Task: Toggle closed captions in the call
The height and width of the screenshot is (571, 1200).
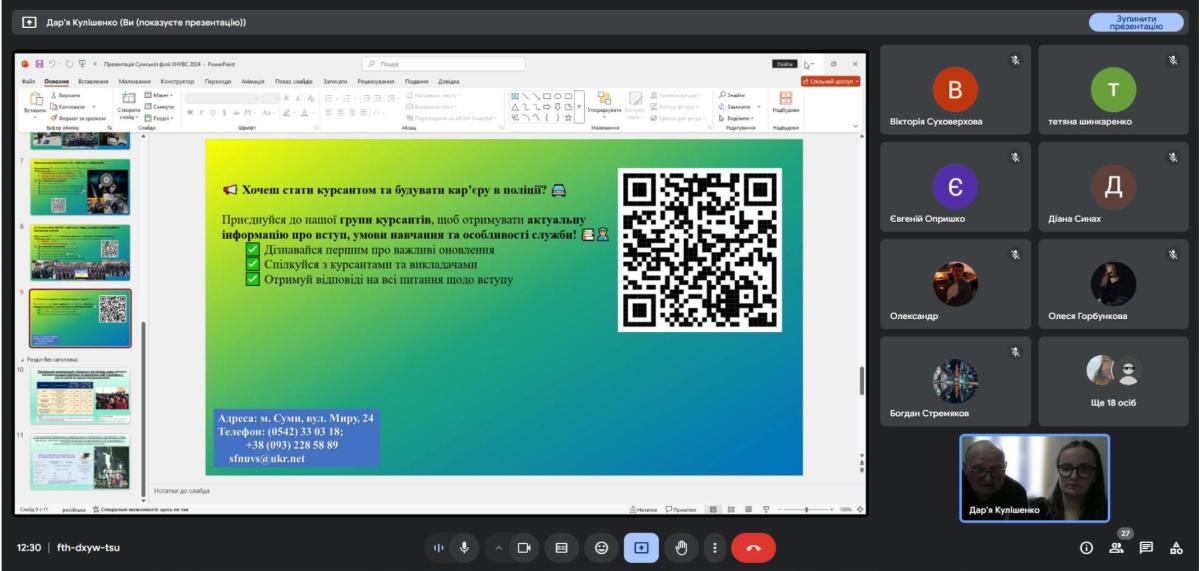Action: 561,548
